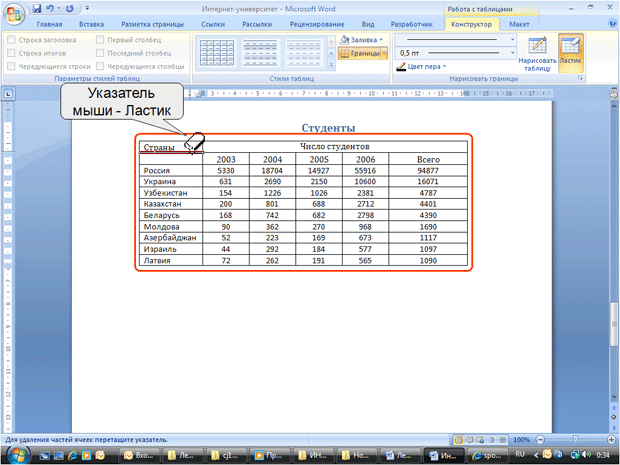Click the Save icon in quick access toolbar
Viewport: 620px width, 465px height.
click(x=37, y=8)
